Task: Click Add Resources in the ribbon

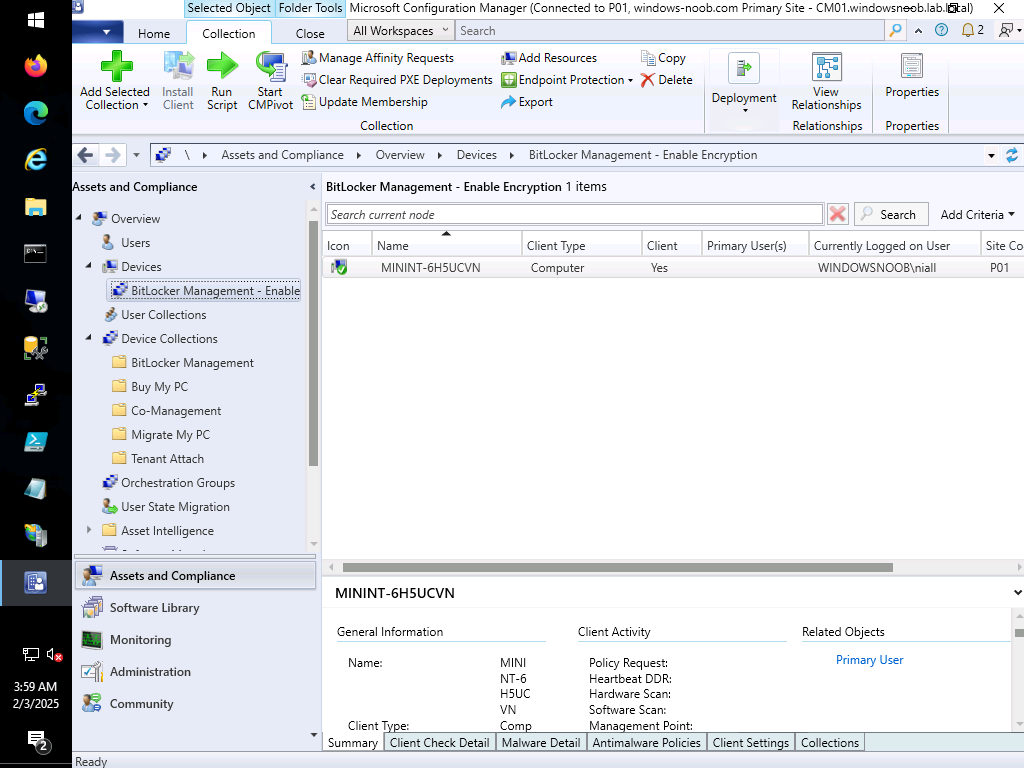Action: (549, 58)
